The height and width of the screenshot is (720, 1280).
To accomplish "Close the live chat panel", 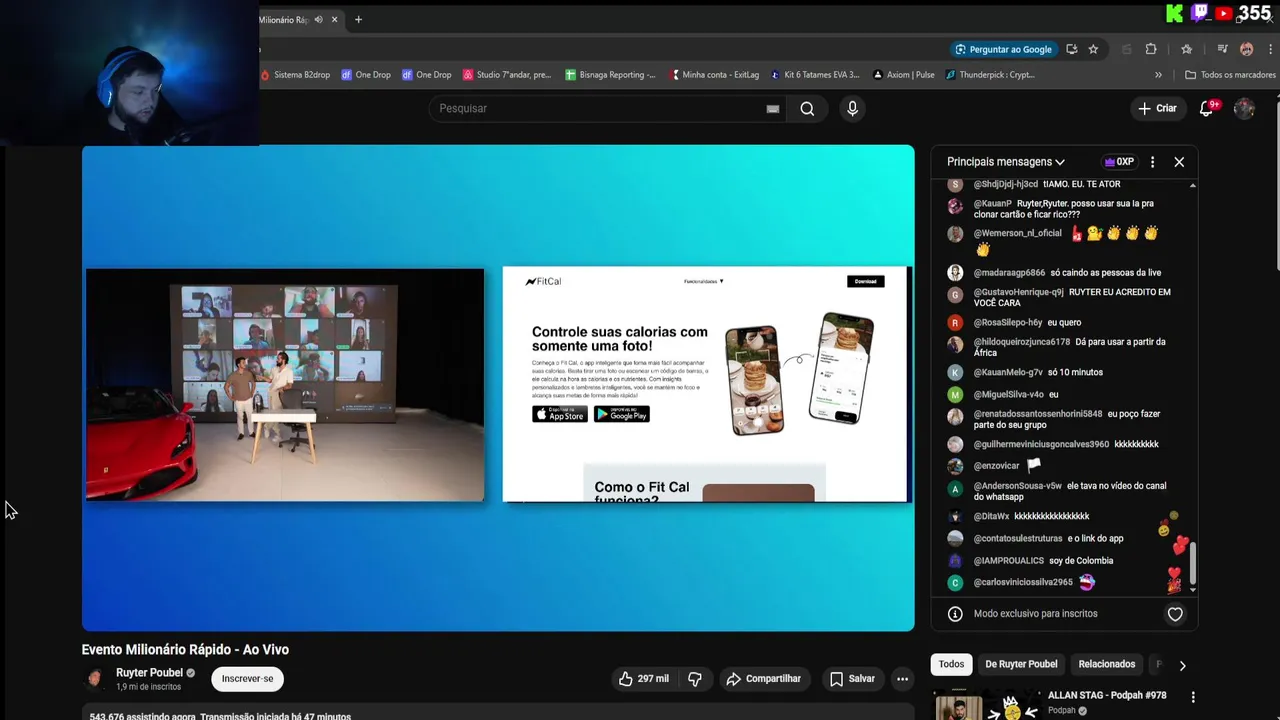I will (1179, 161).
